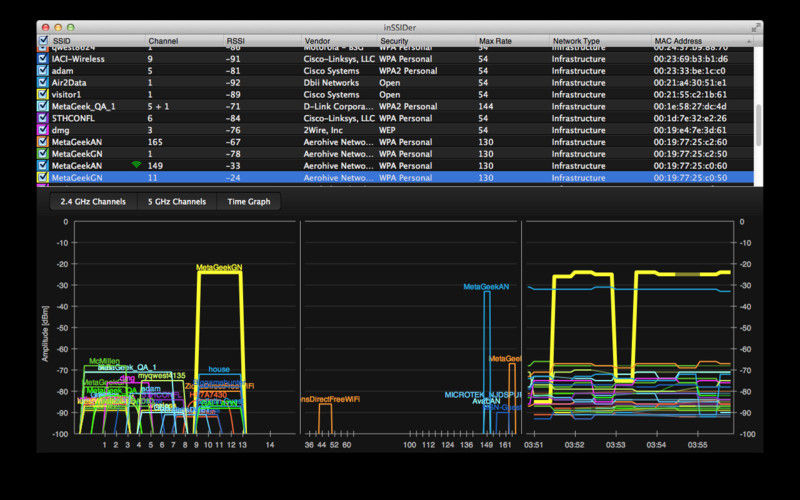Select the Air2Data network name
The image size is (800, 500).
[69, 83]
